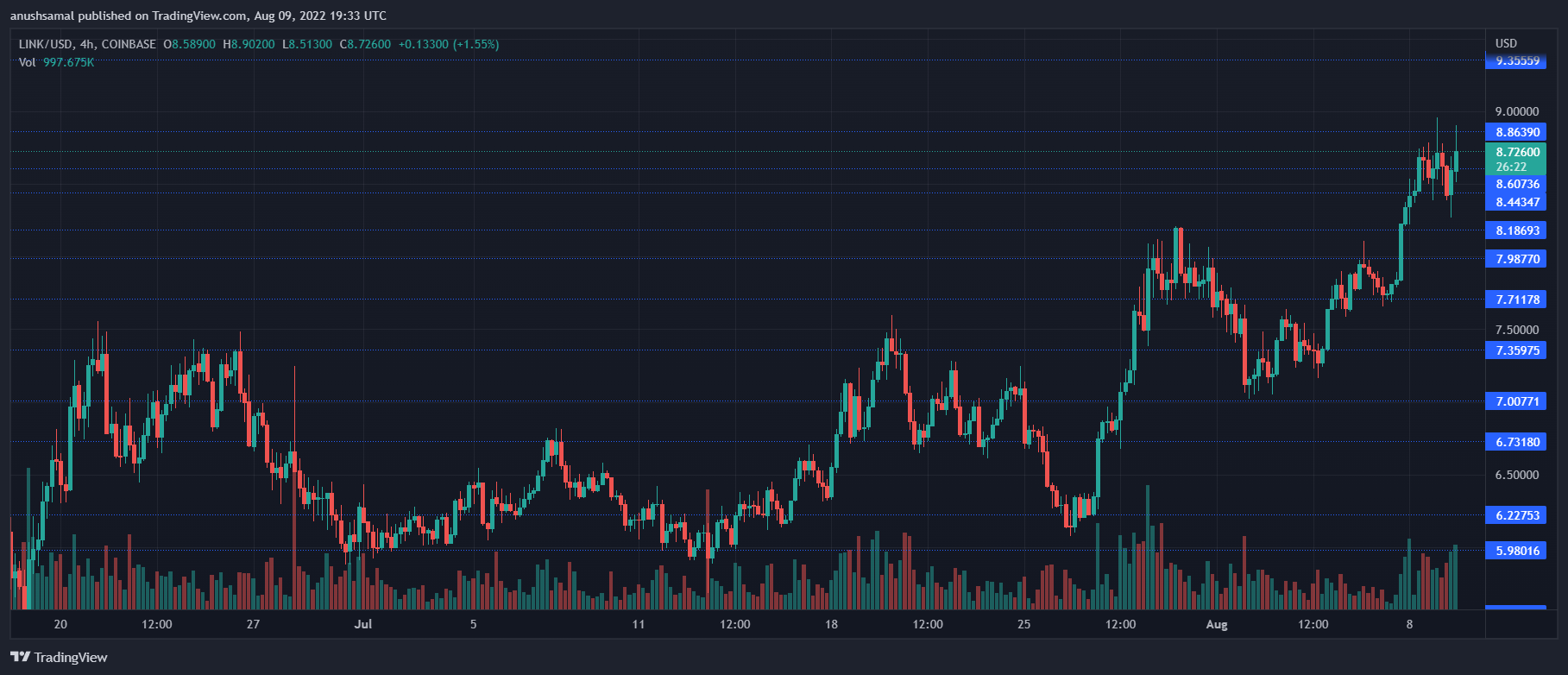Viewport: 1568px width, 675px height.
Task: Select the 7.00771 price level label
Action: pos(1515,401)
